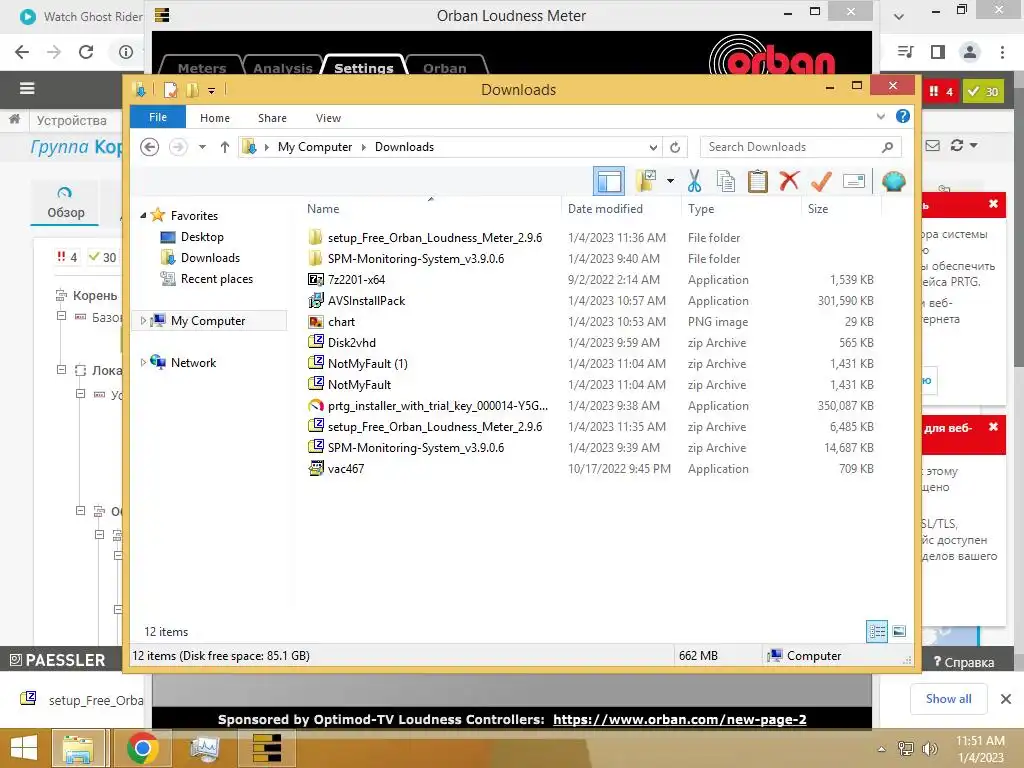Open Chrome profile avatar icon
Screen dimensions: 1024x768
tap(970, 52)
